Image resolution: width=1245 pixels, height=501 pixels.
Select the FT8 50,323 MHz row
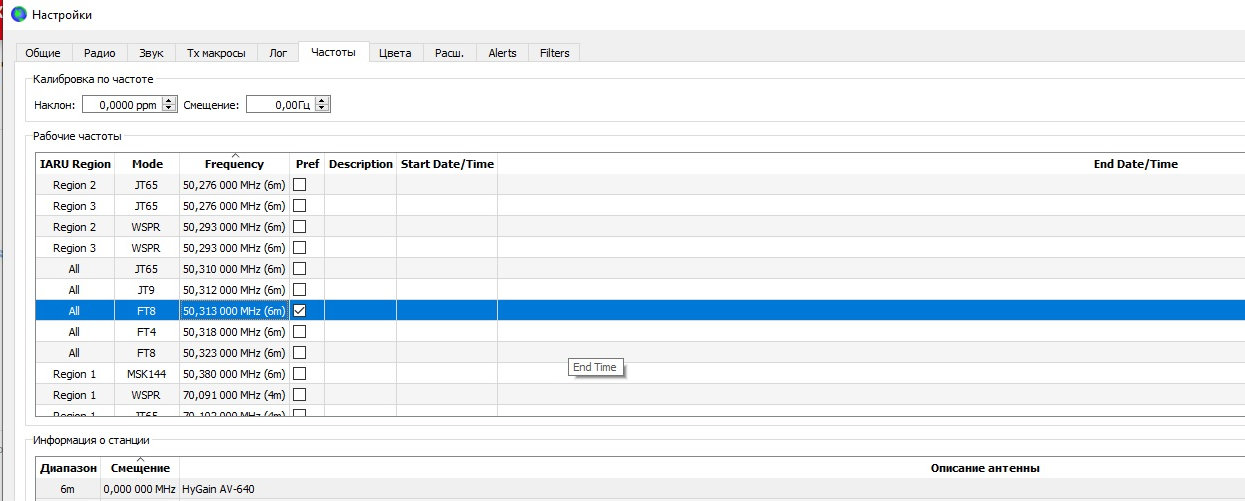tap(147, 353)
